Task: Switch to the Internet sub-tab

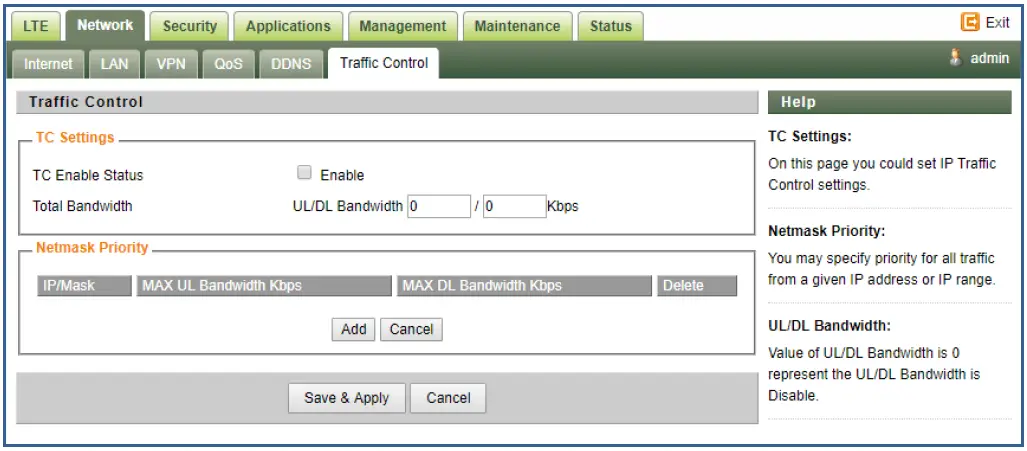Action: (x=48, y=64)
